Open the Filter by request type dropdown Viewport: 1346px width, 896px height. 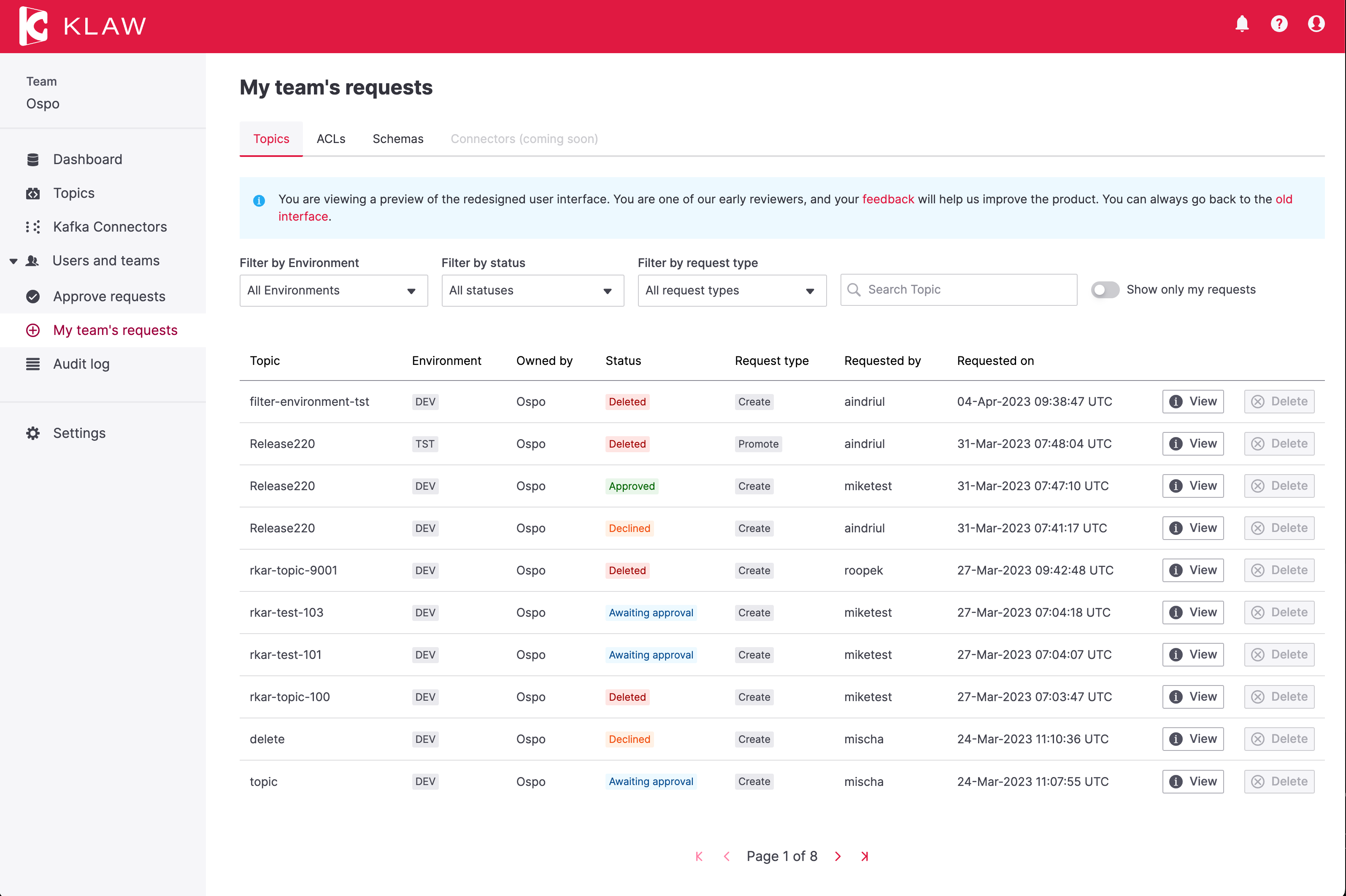[x=732, y=290]
